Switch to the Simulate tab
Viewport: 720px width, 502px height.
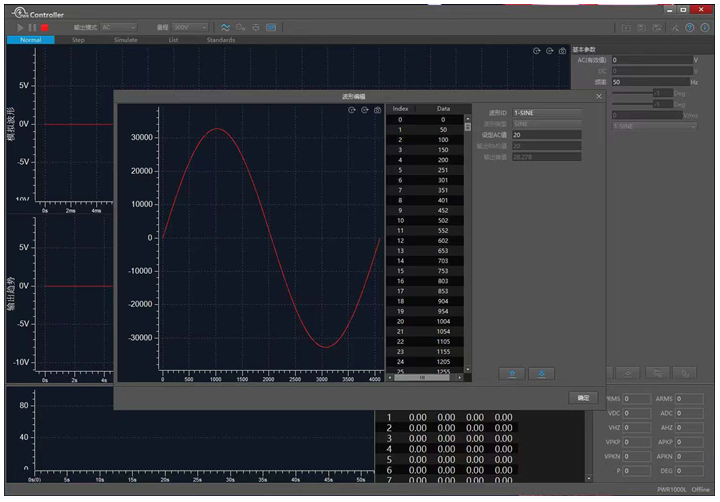tap(125, 40)
